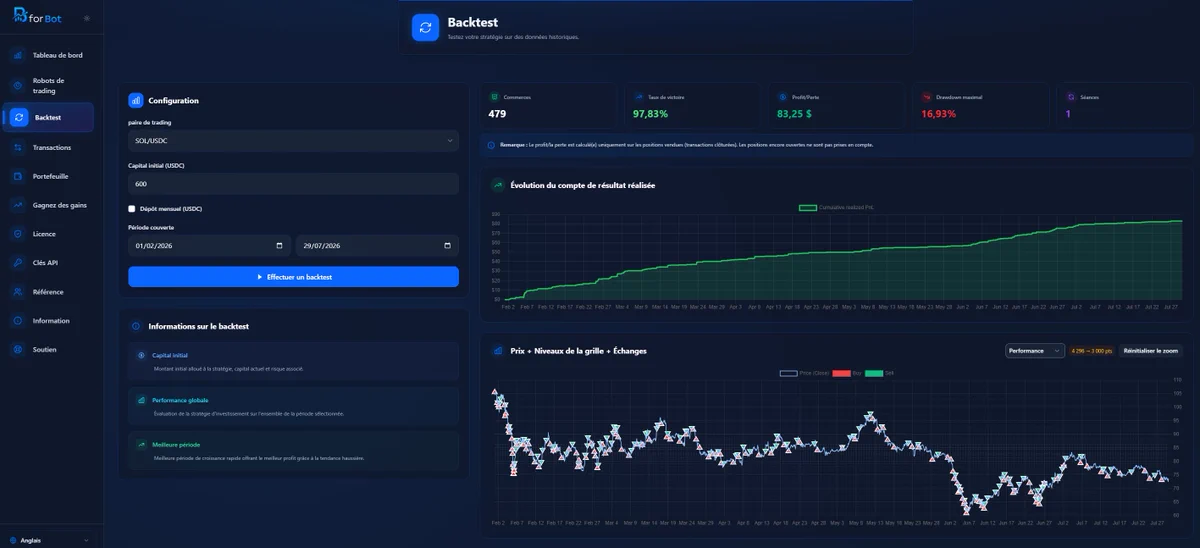
Task: Open the Référence menu item
Action: click(x=49, y=292)
